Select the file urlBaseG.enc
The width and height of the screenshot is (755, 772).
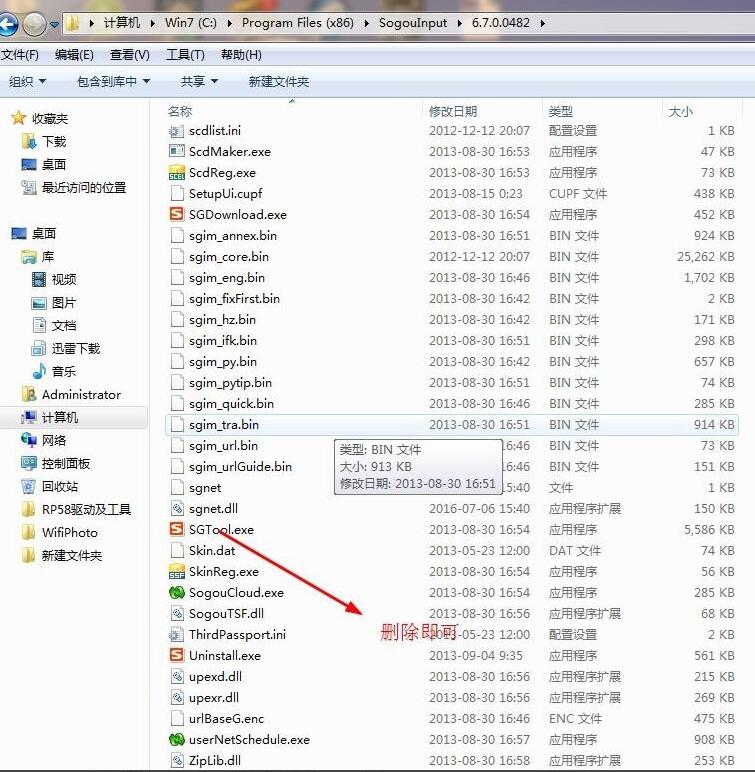click(452, 718)
